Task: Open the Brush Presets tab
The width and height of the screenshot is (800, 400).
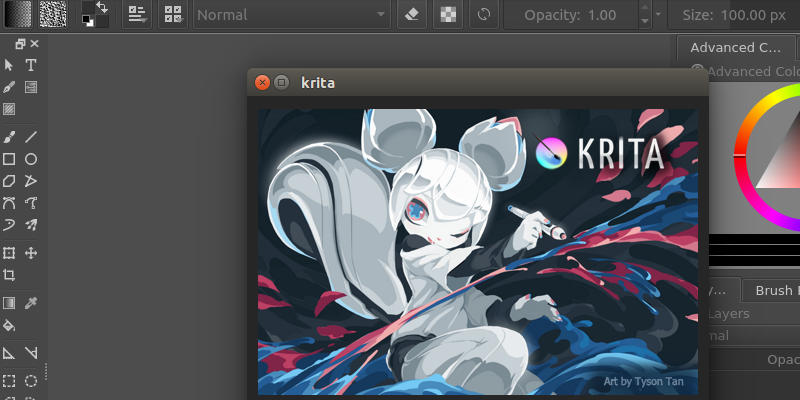Action: coord(771,290)
